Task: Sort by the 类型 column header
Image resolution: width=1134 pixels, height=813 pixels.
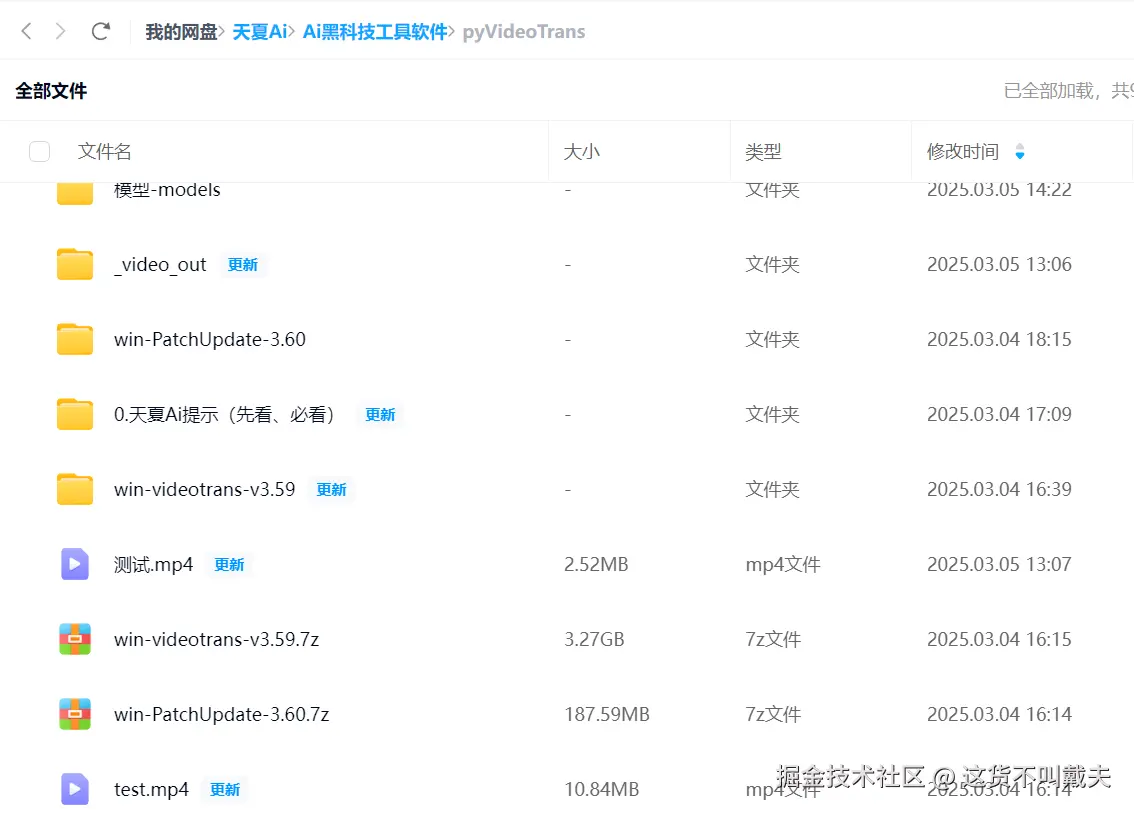Action: 763,151
